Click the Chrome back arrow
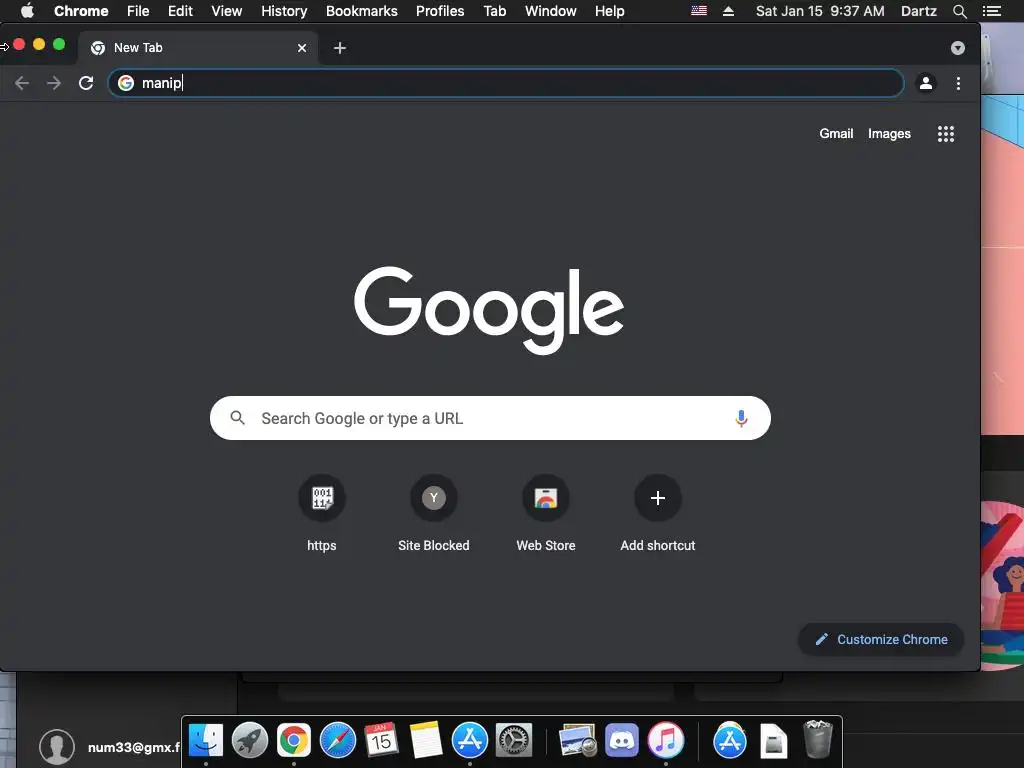The image size is (1024, 768). (22, 83)
